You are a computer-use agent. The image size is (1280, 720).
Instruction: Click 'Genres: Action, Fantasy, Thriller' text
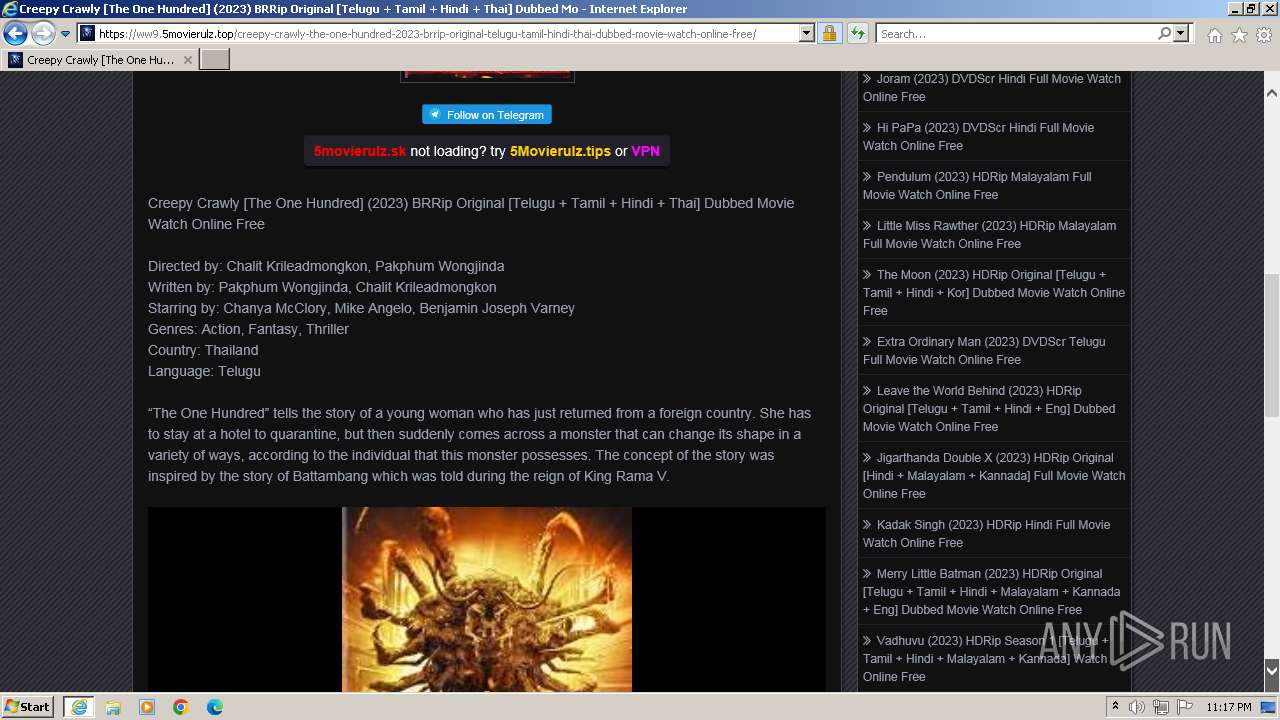pos(248,329)
